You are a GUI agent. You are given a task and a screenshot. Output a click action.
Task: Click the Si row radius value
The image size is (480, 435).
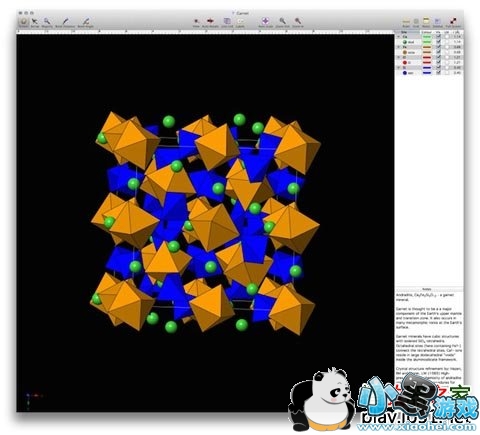point(457,68)
